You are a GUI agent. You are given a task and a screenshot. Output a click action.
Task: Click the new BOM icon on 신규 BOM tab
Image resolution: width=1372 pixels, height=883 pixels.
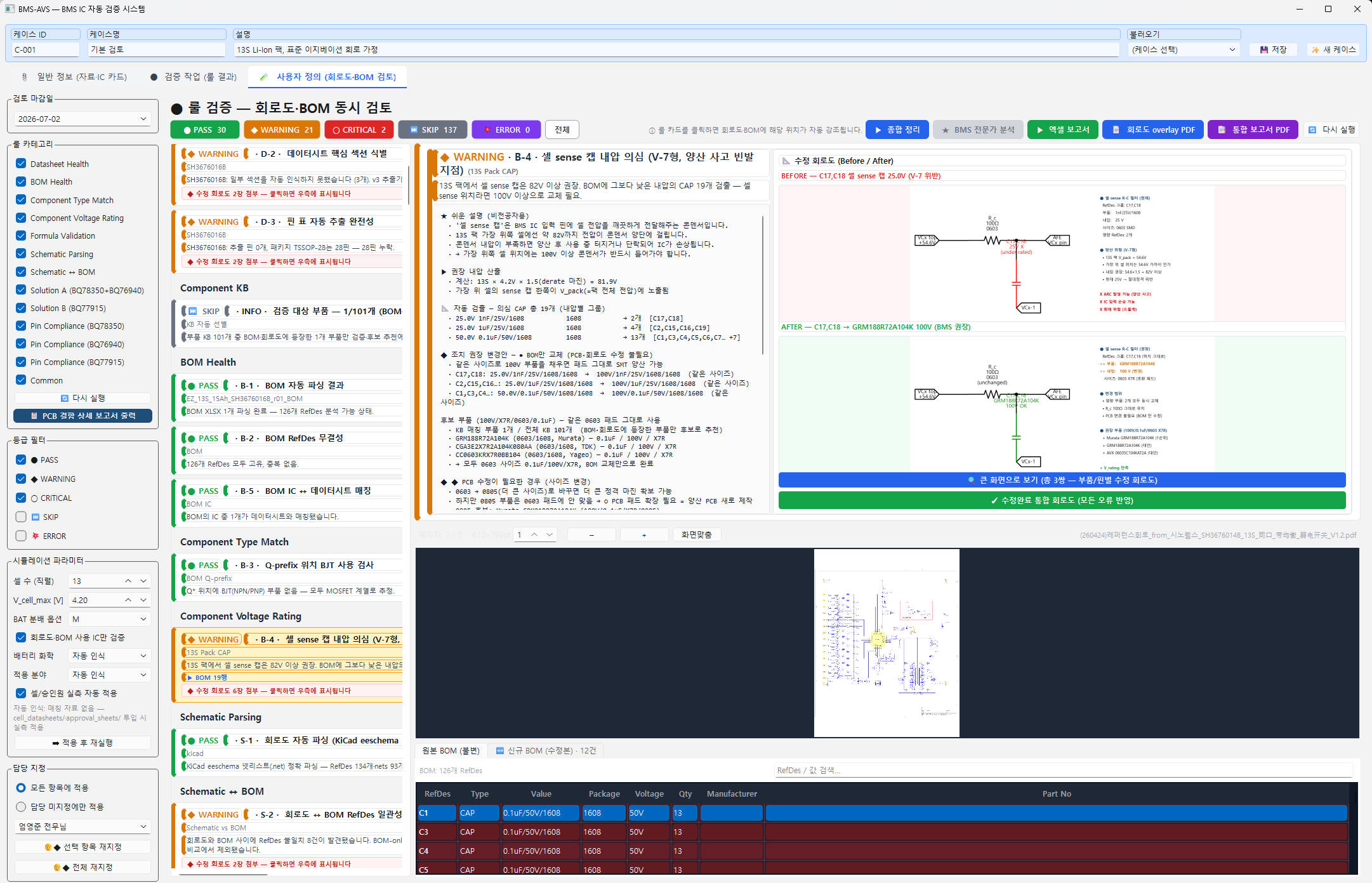[500, 751]
